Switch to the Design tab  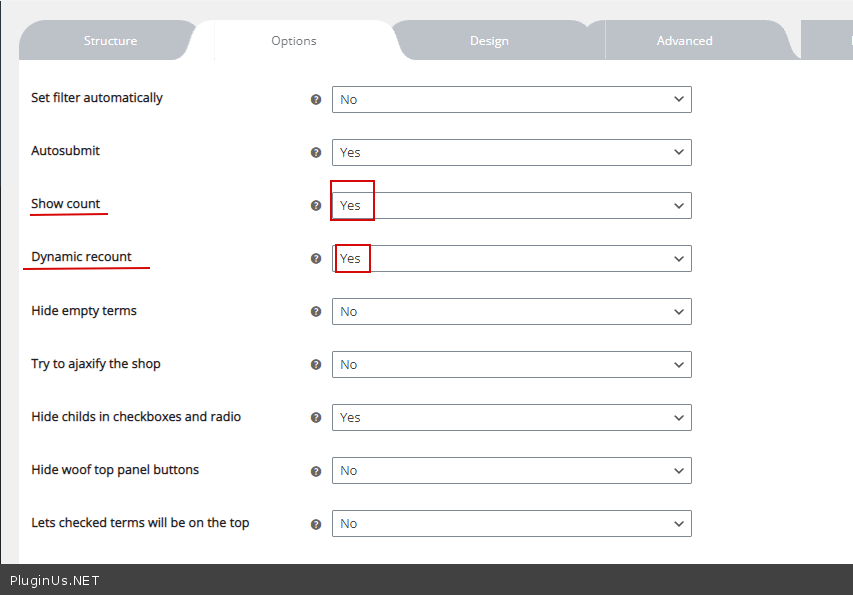[x=489, y=41]
